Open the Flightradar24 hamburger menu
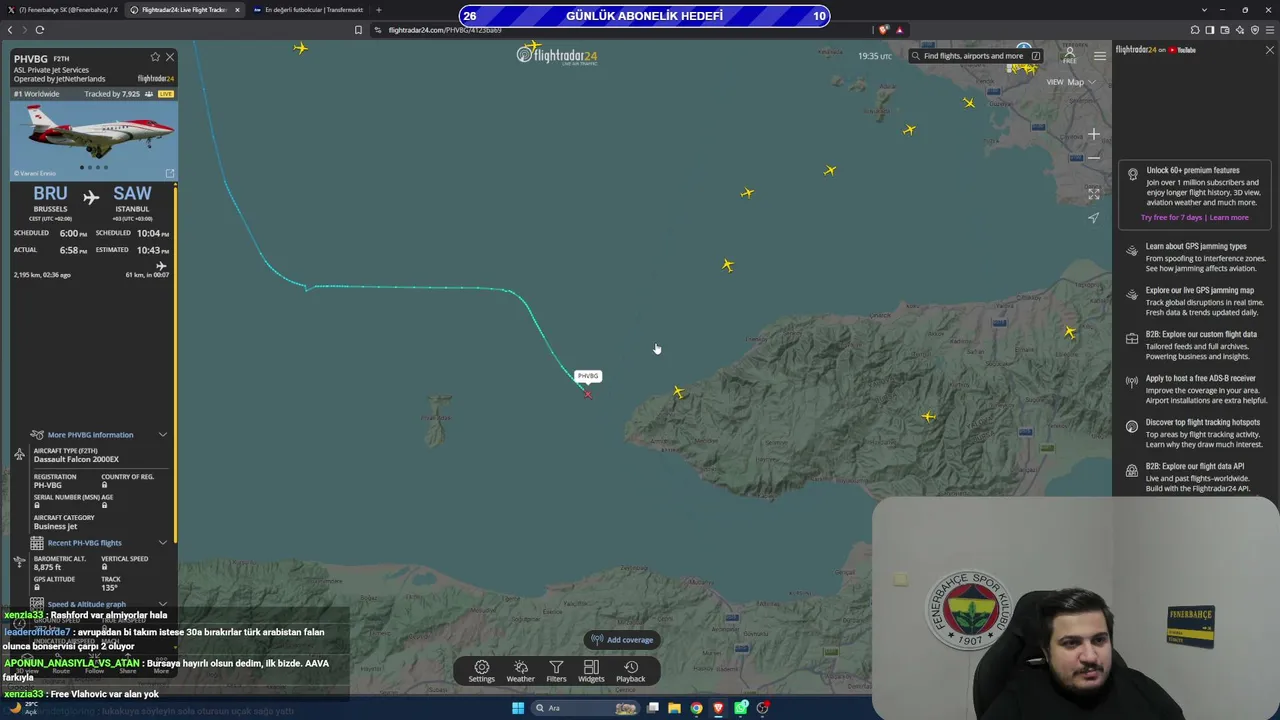The width and height of the screenshot is (1280, 720). click(x=1100, y=56)
